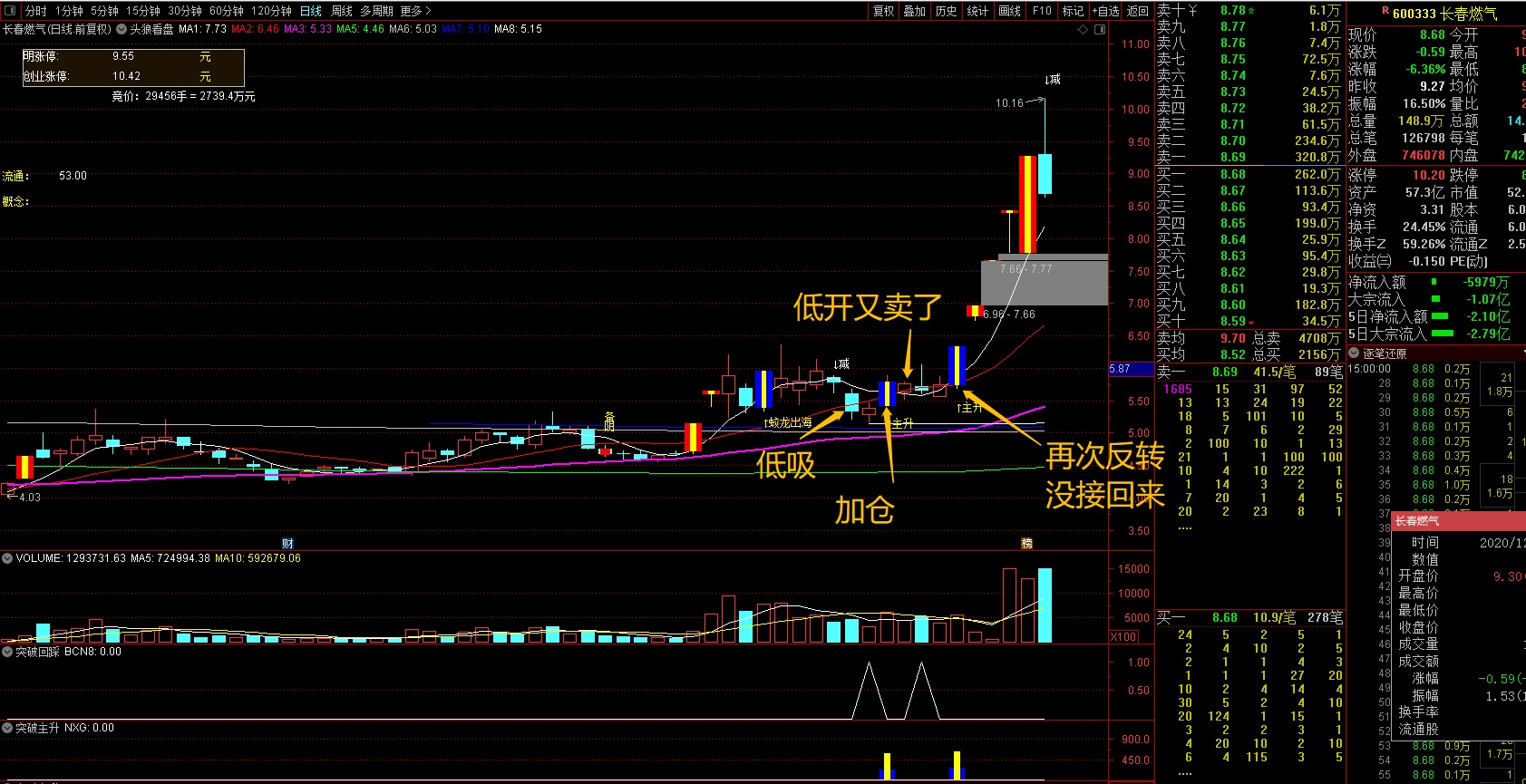Select the 周线 weekly chart period
Viewport: 1526px width, 784px height.
click(x=342, y=11)
